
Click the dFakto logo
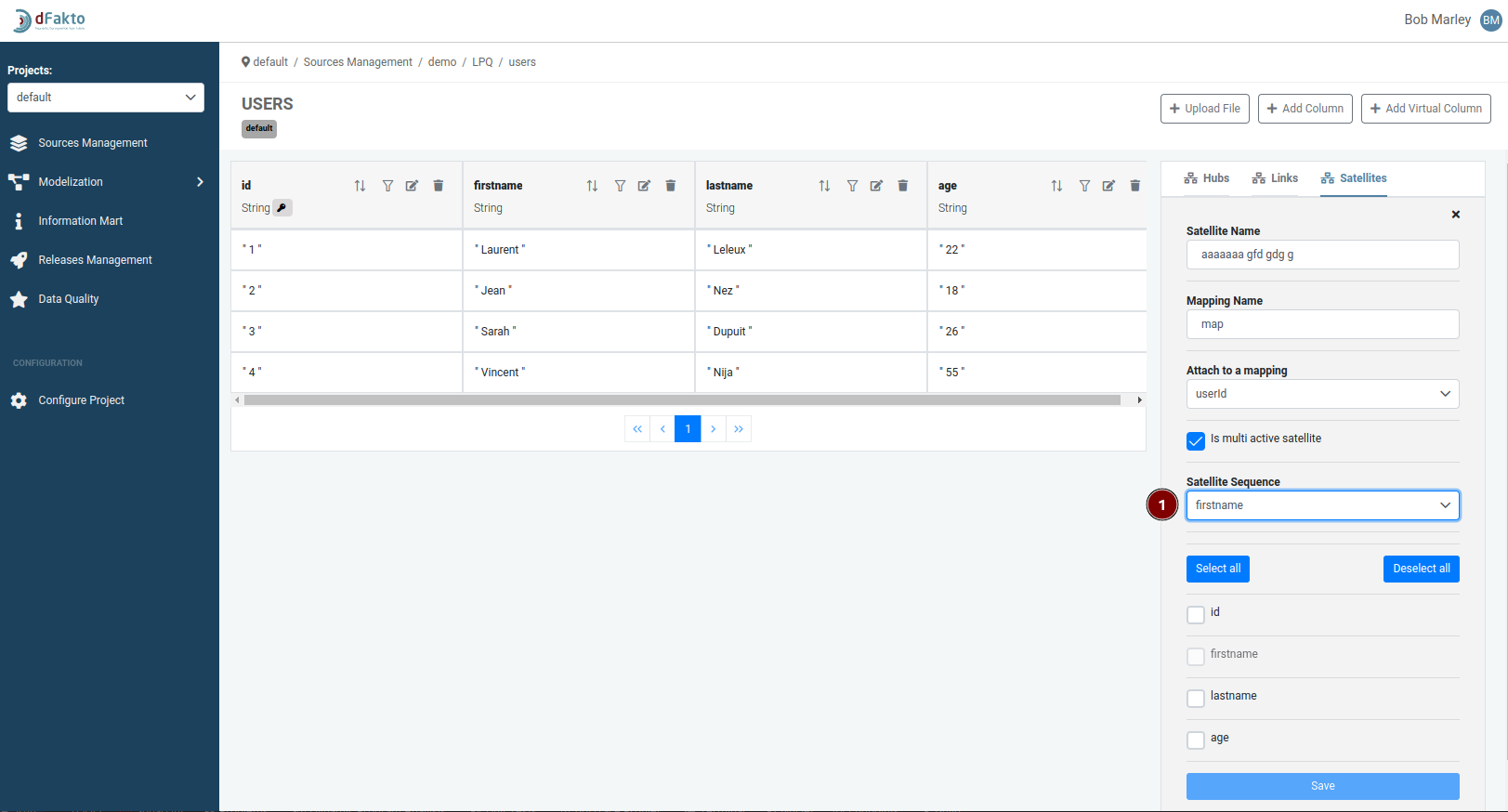point(50,20)
